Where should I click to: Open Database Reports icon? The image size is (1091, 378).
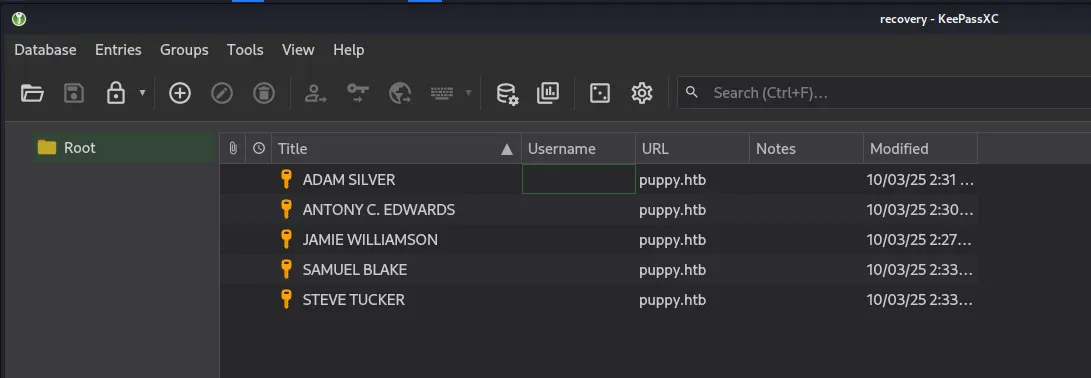coord(548,93)
